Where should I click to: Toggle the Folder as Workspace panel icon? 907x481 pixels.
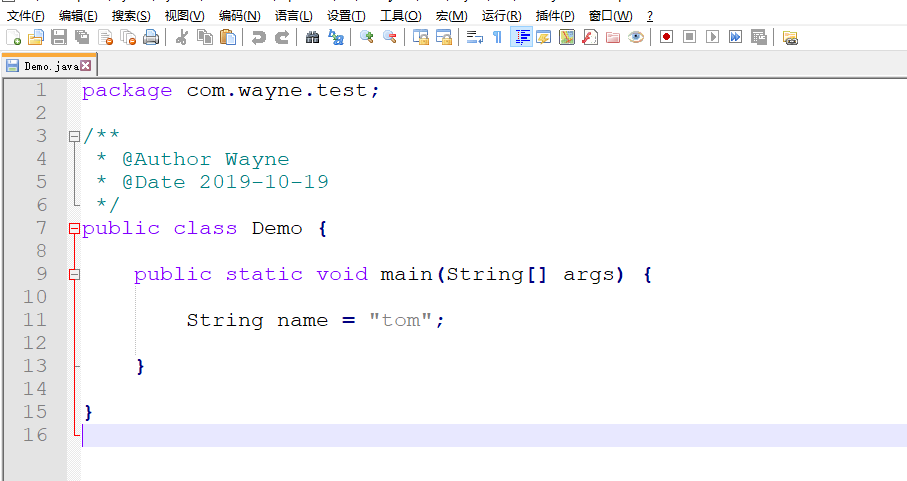(613, 38)
